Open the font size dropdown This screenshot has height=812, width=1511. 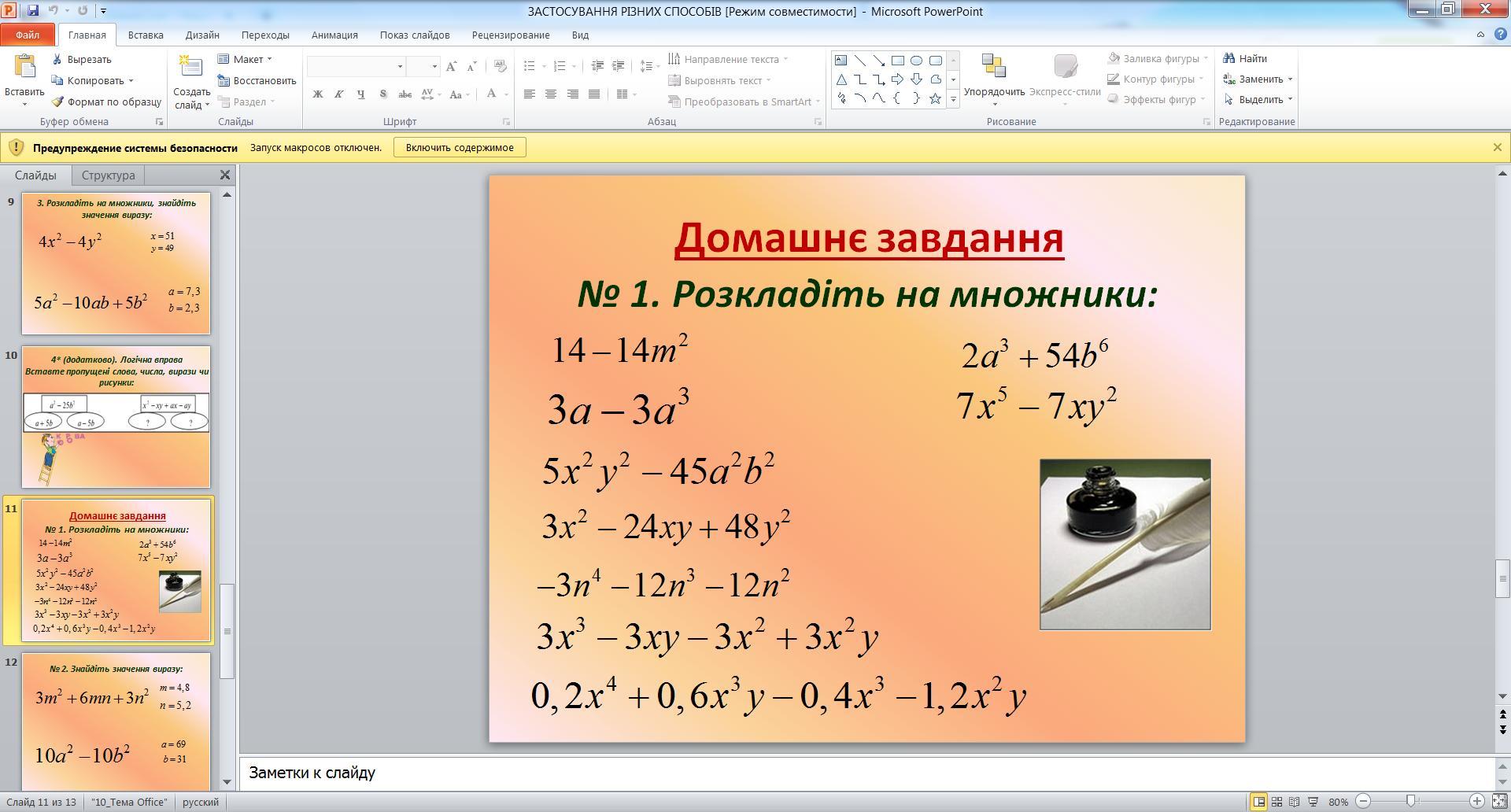[x=434, y=67]
